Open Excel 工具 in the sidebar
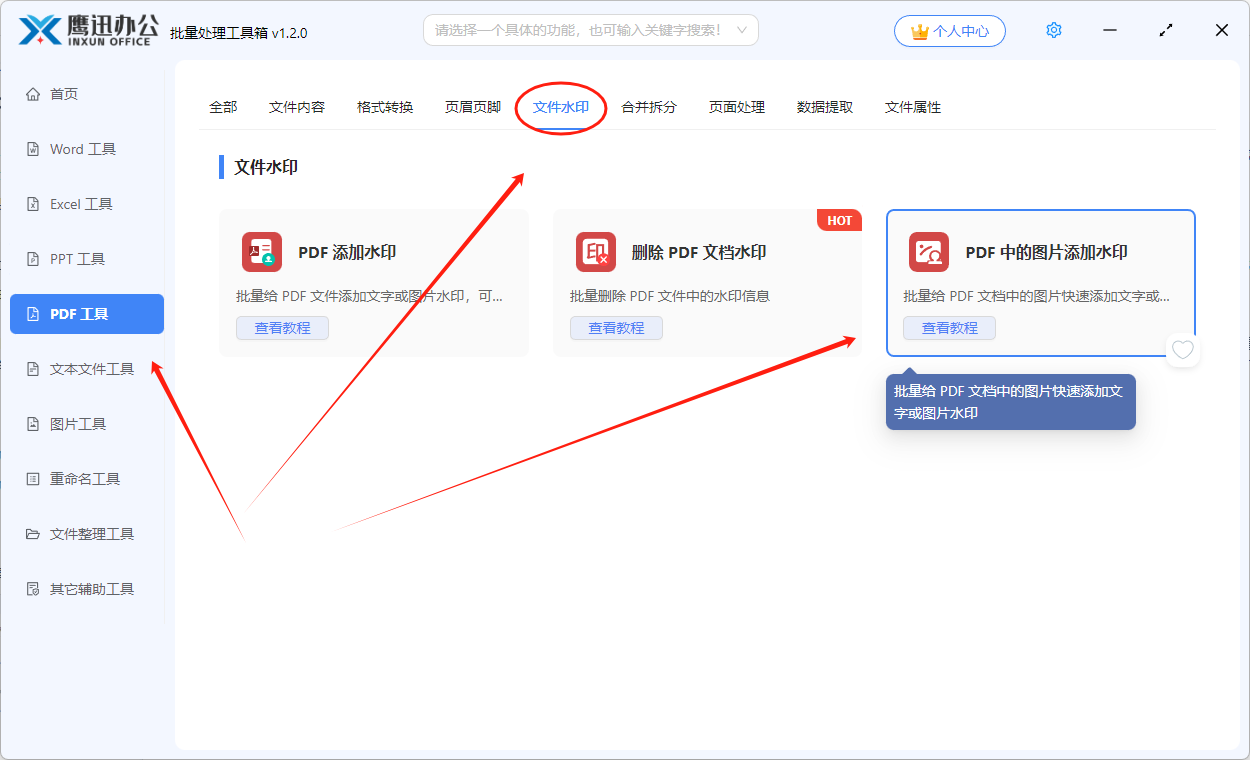 pyautogui.click(x=87, y=204)
